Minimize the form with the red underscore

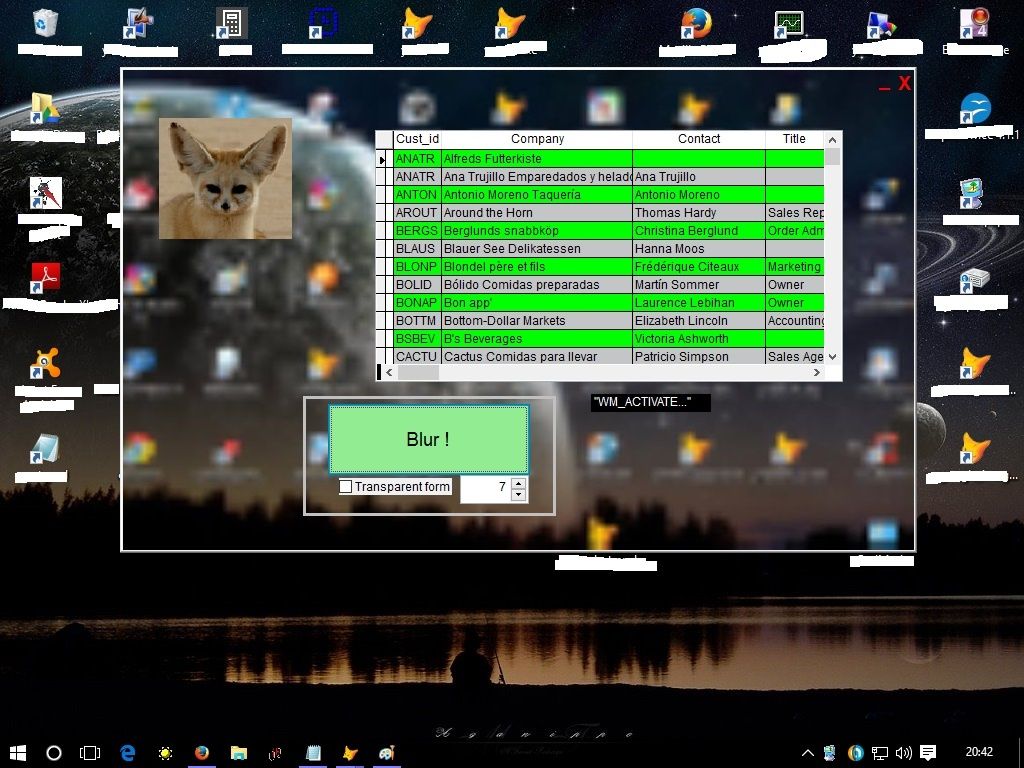884,86
